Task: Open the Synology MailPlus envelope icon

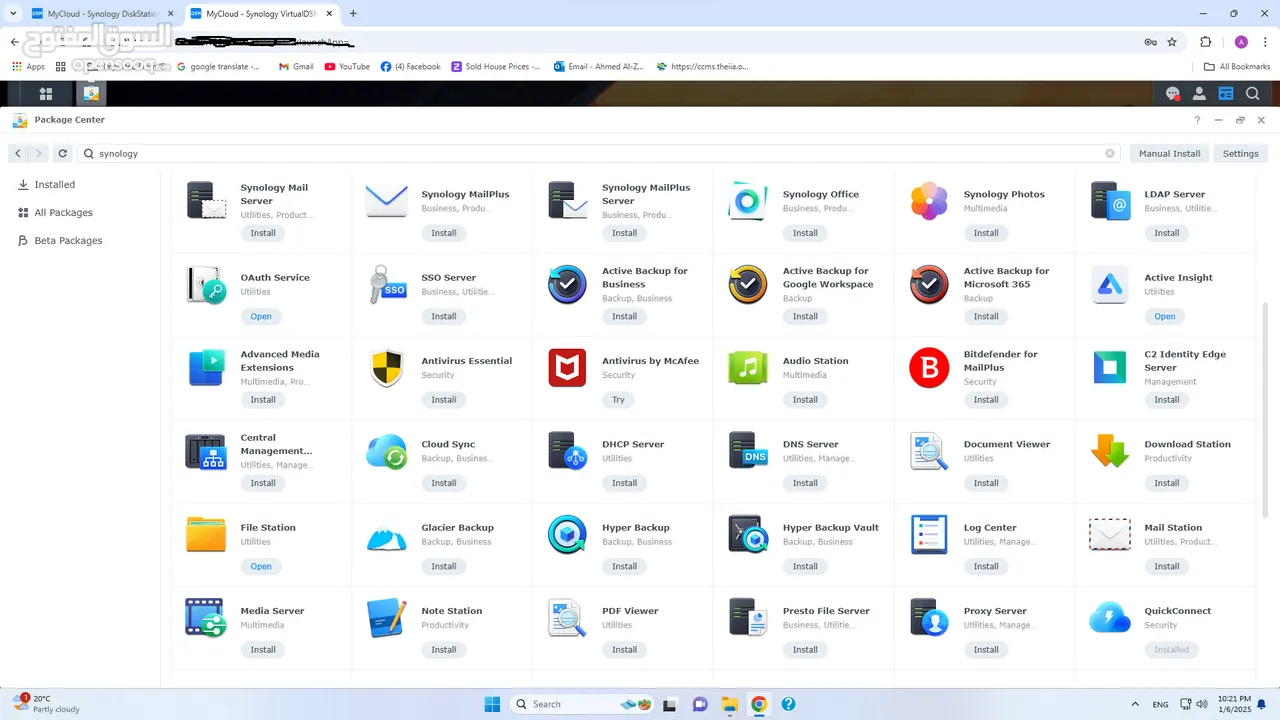Action: pos(386,200)
